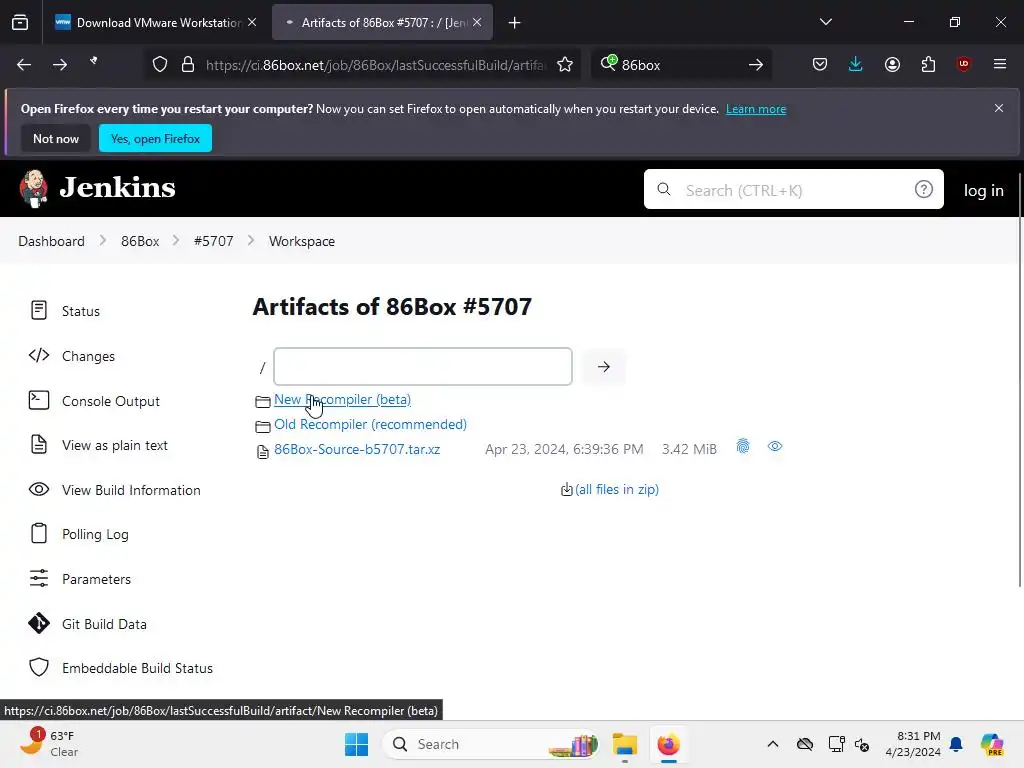Click download icon beside all files in zip
Screen dimensions: 1024x768
(x=567, y=489)
